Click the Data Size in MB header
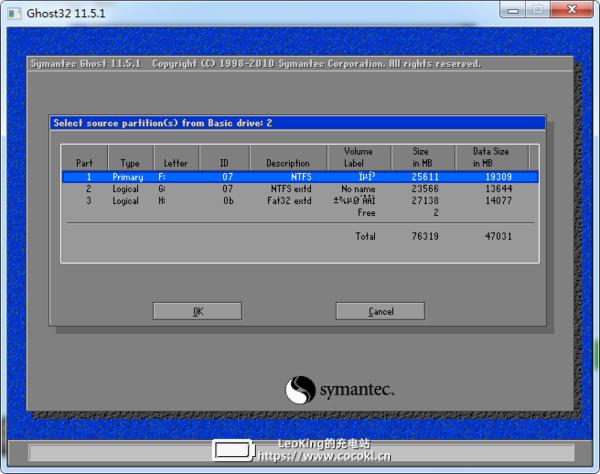Image resolution: width=600 pixels, height=474 pixels. point(491,157)
